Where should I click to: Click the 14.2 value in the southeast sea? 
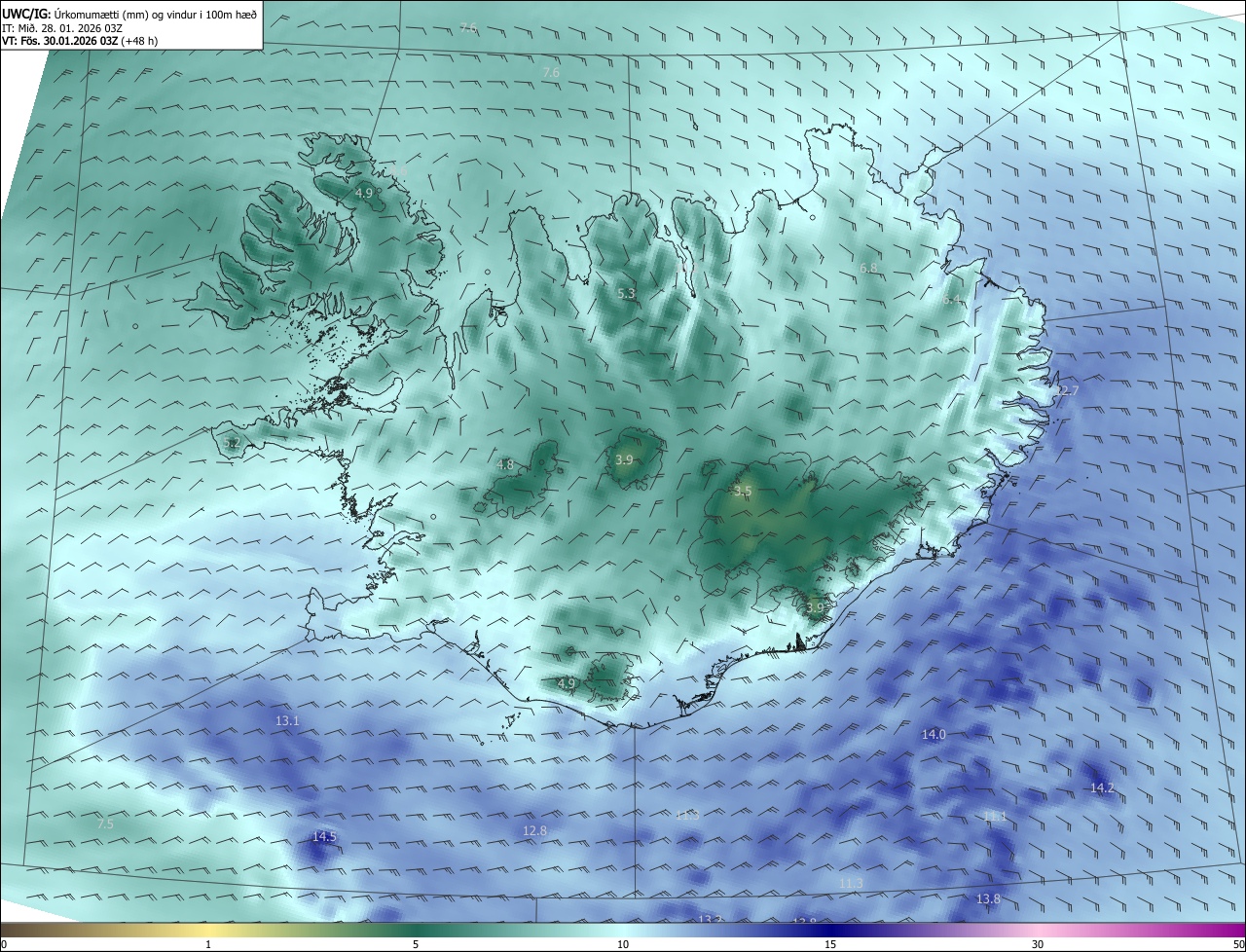(1102, 788)
